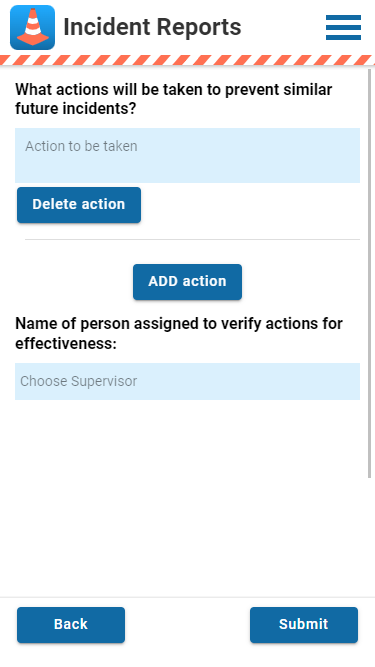Click the prevent similar future incidents question
This screenshot has width=375, height=667.
173,99
